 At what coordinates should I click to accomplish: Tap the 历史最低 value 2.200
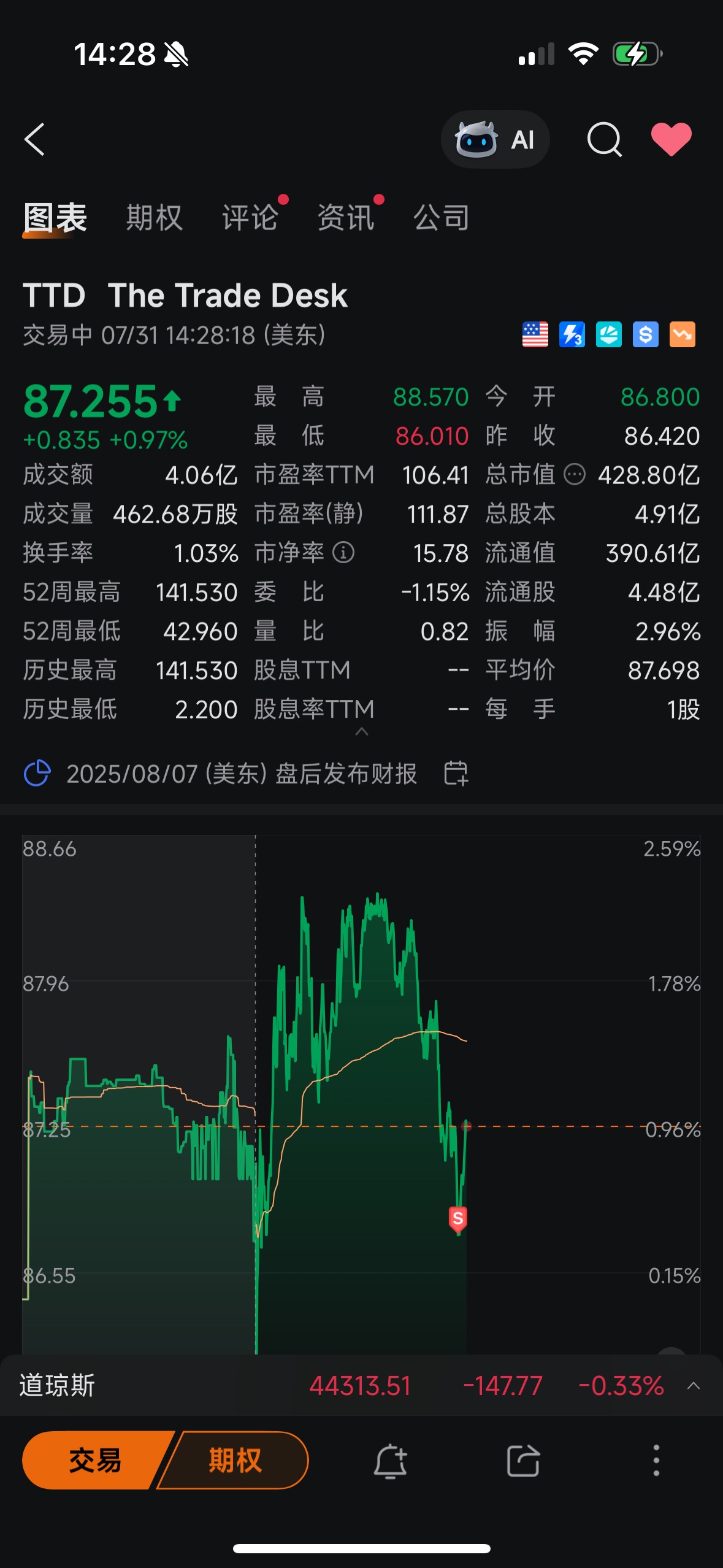point(207,710)
